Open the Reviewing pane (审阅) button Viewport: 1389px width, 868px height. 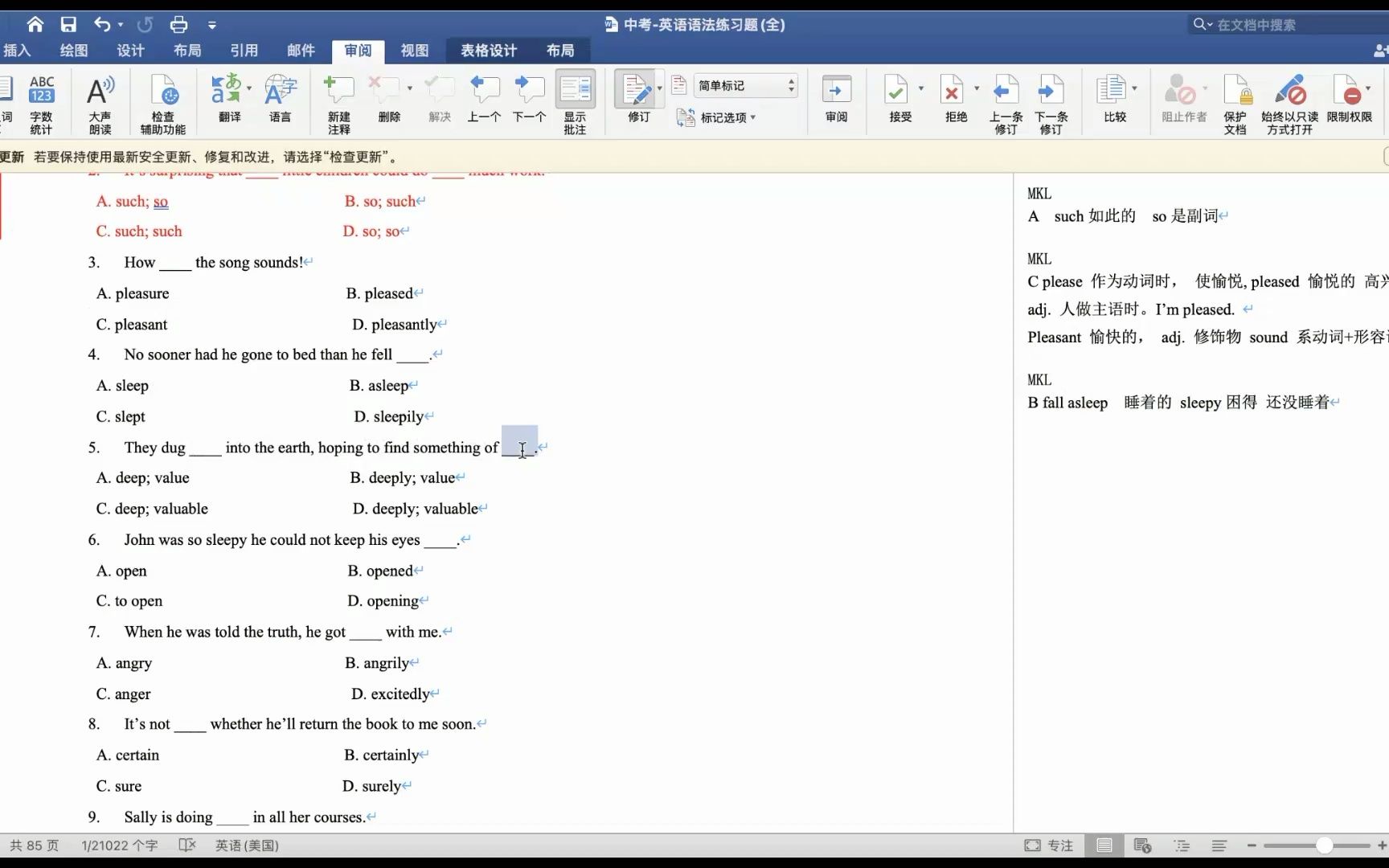click(x=836, y=98)
